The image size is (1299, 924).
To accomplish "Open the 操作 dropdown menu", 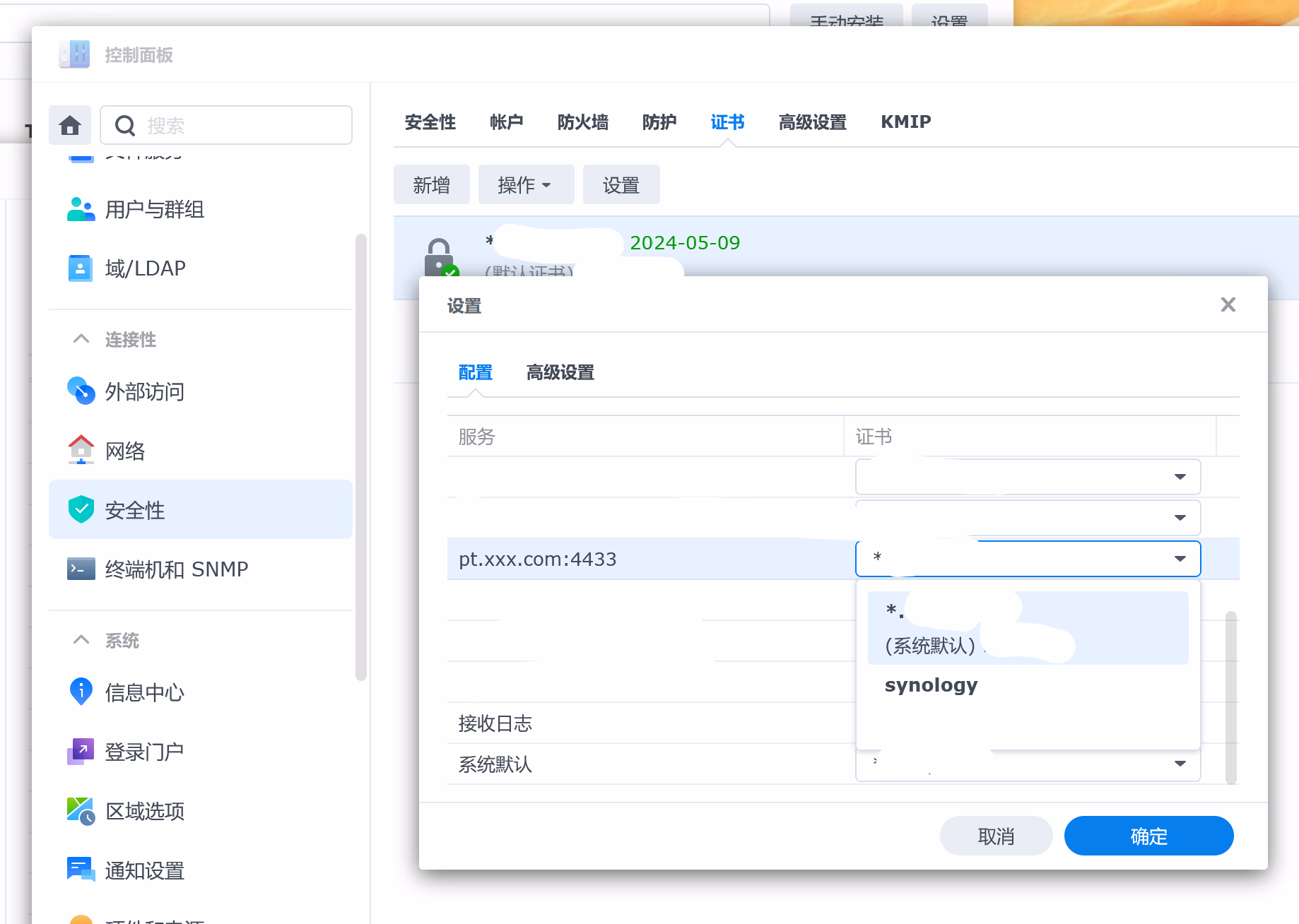I will (525, 185).
